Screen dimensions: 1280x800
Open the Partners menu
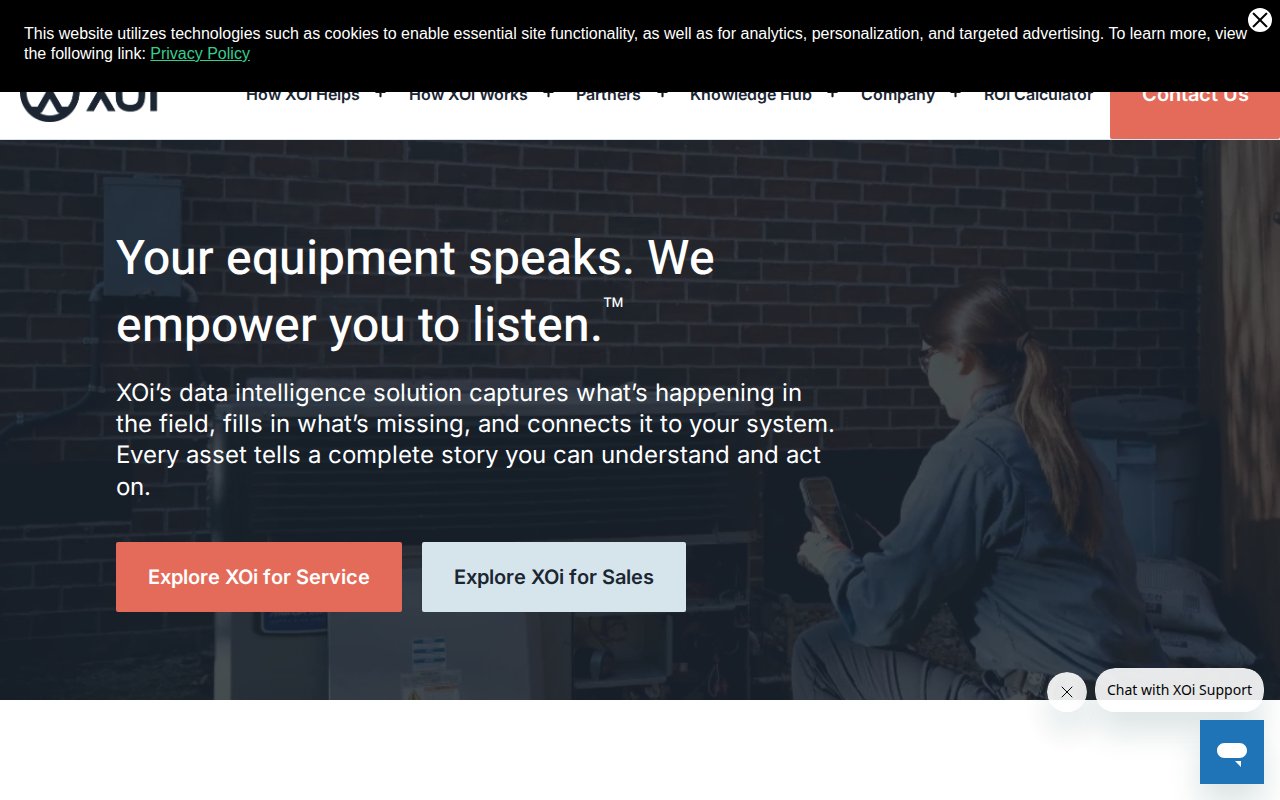click(608, 98)
